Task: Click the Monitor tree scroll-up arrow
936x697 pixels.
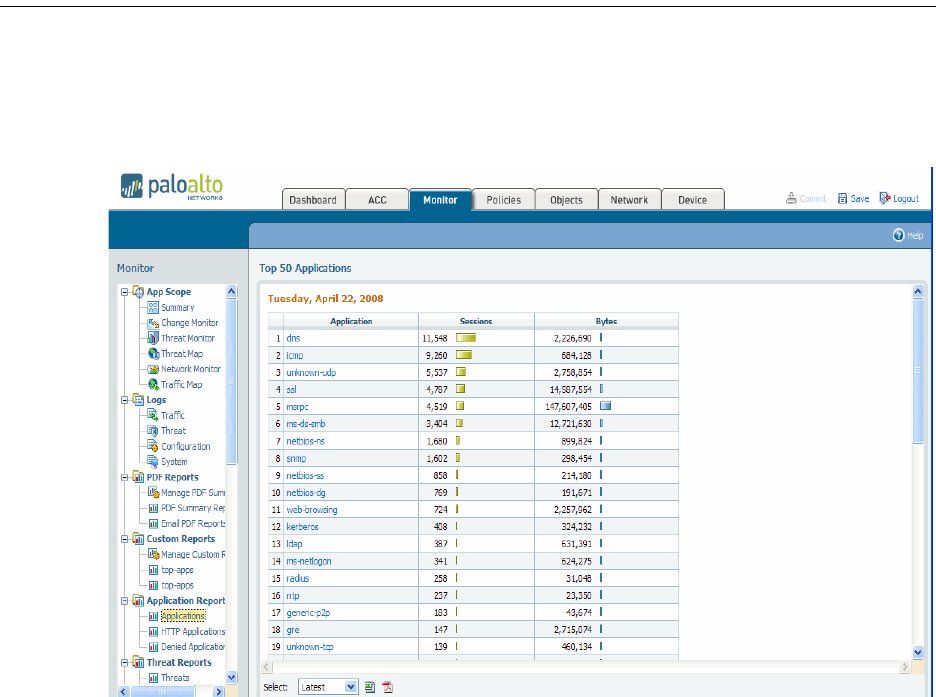Action: (x=232, y=292)
